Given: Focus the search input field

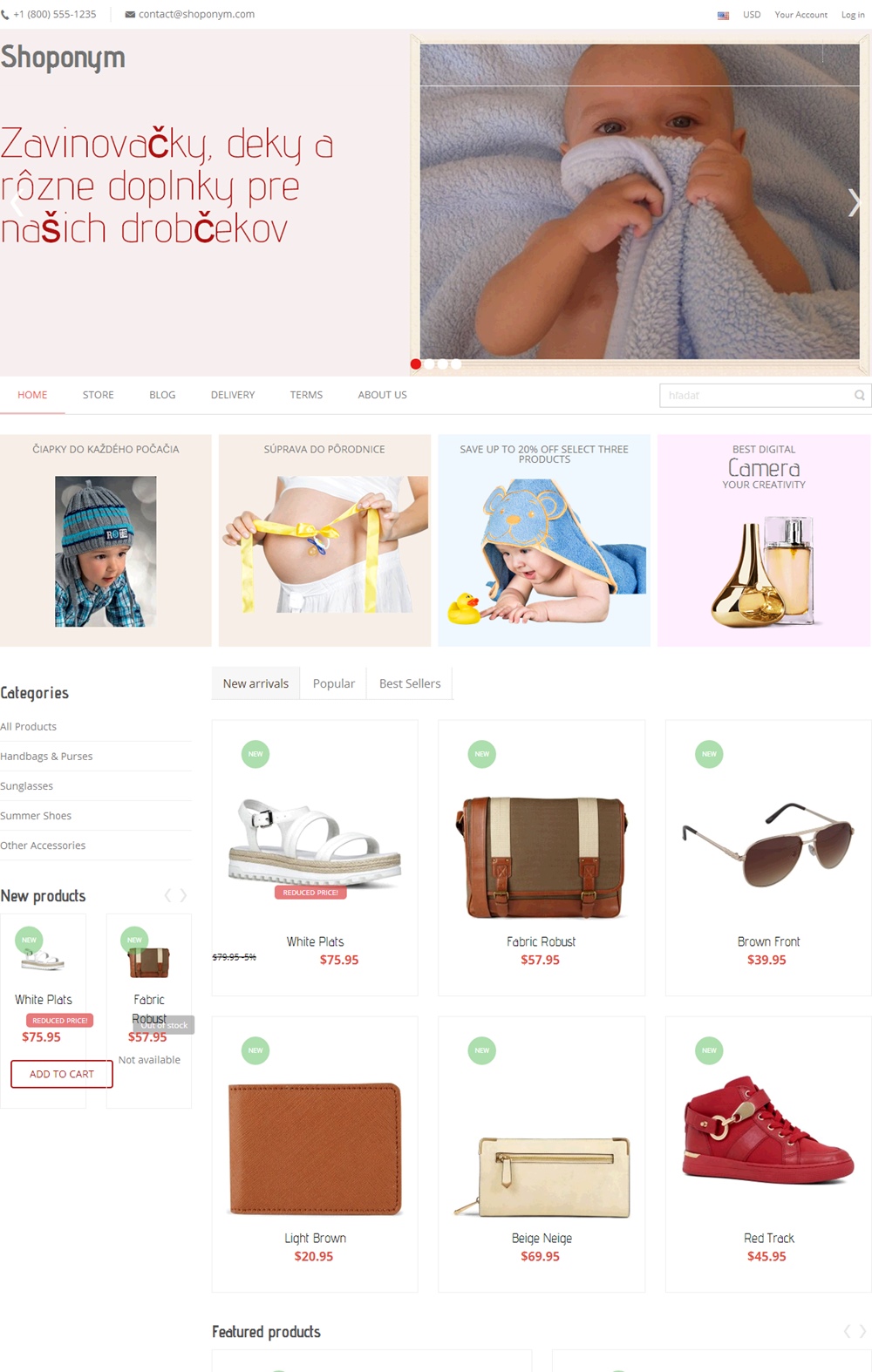Looking at the screenshot, I should (x=755, y=395).
